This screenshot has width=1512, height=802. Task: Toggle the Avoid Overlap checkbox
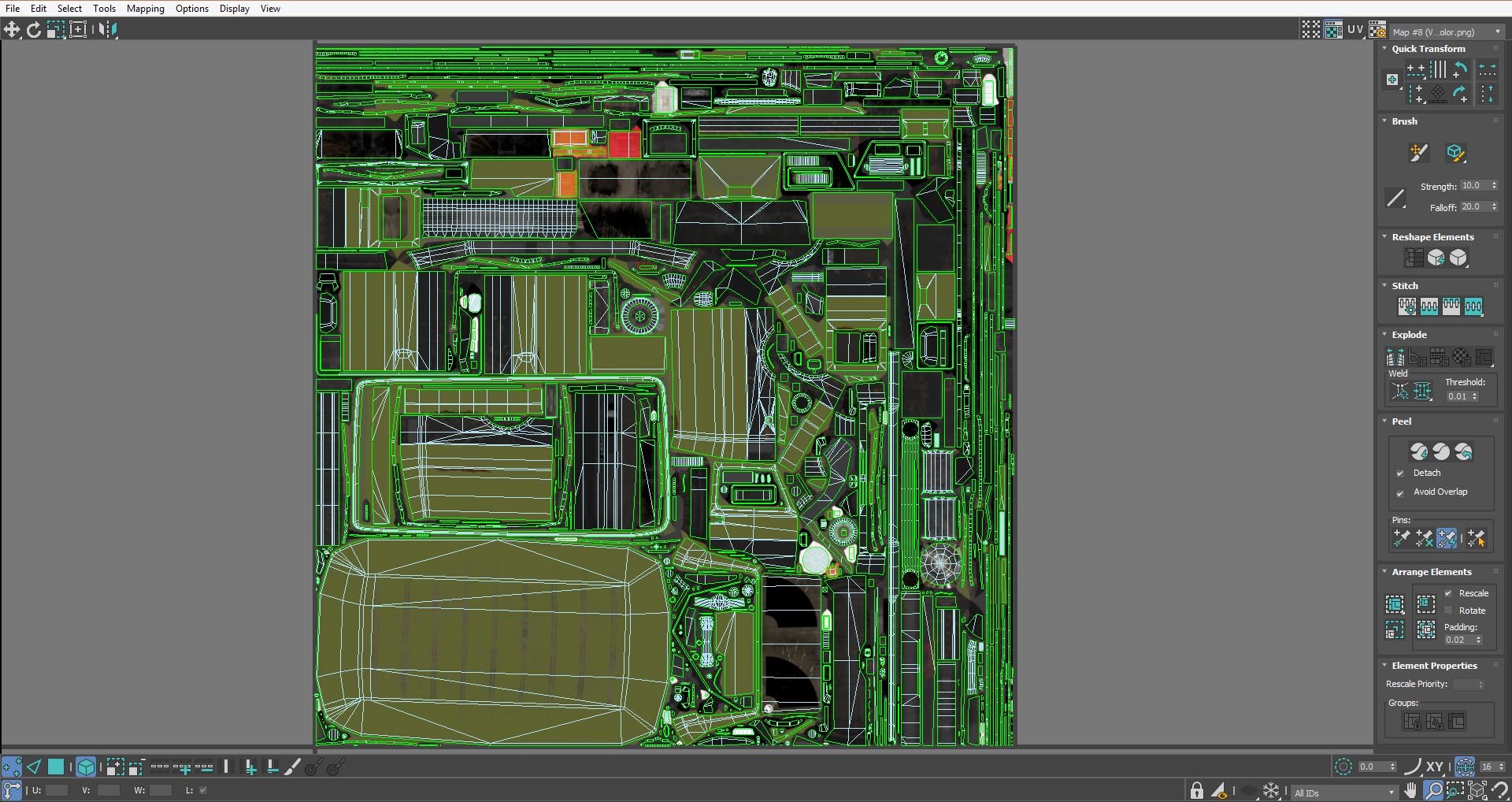pos(1400,493)
